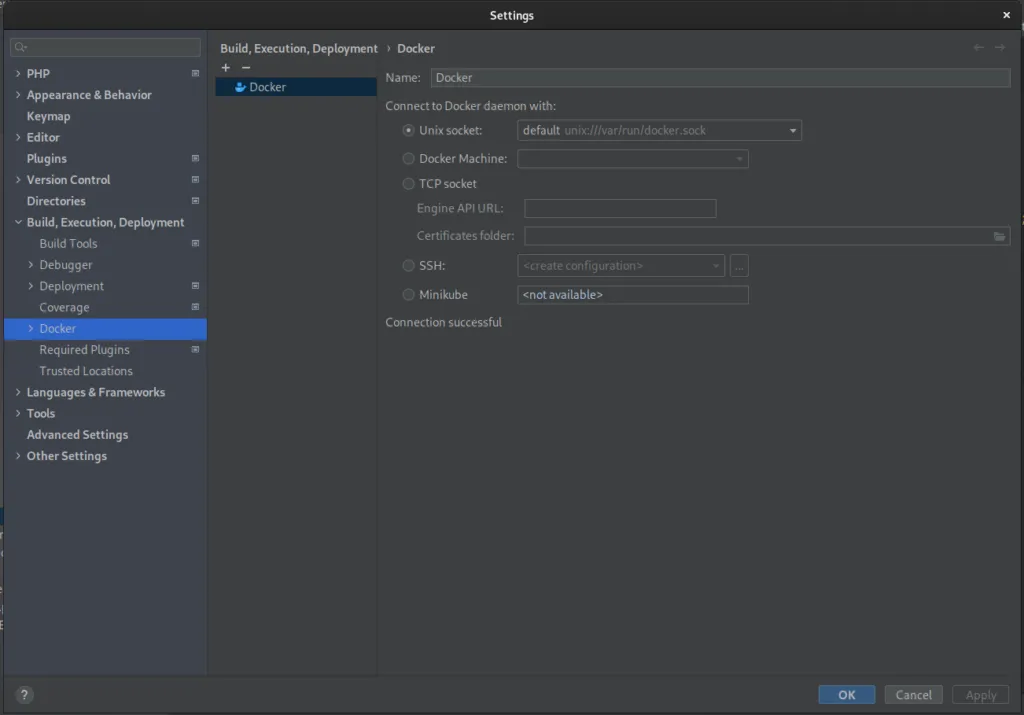
Task: Open the Unix socket dropdown list
Action: click(x=792, y=130)
